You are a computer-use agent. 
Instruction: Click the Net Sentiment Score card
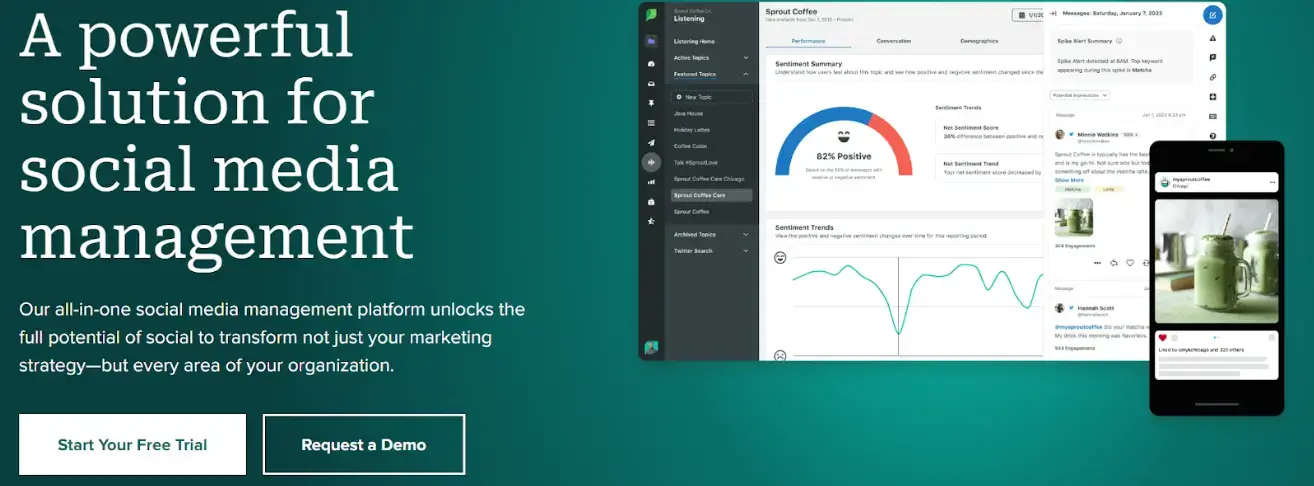pos(990,133)
